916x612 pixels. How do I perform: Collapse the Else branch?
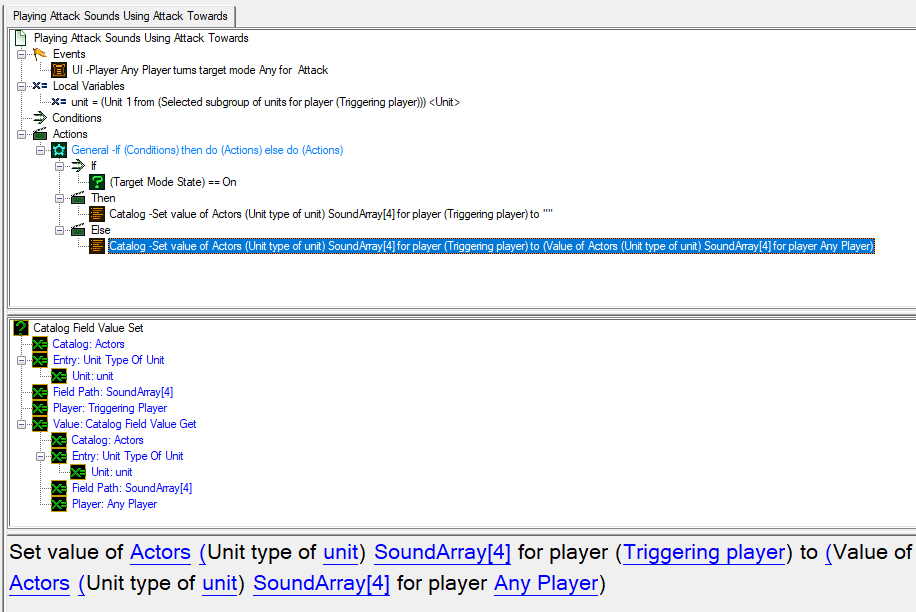[60, 231]
